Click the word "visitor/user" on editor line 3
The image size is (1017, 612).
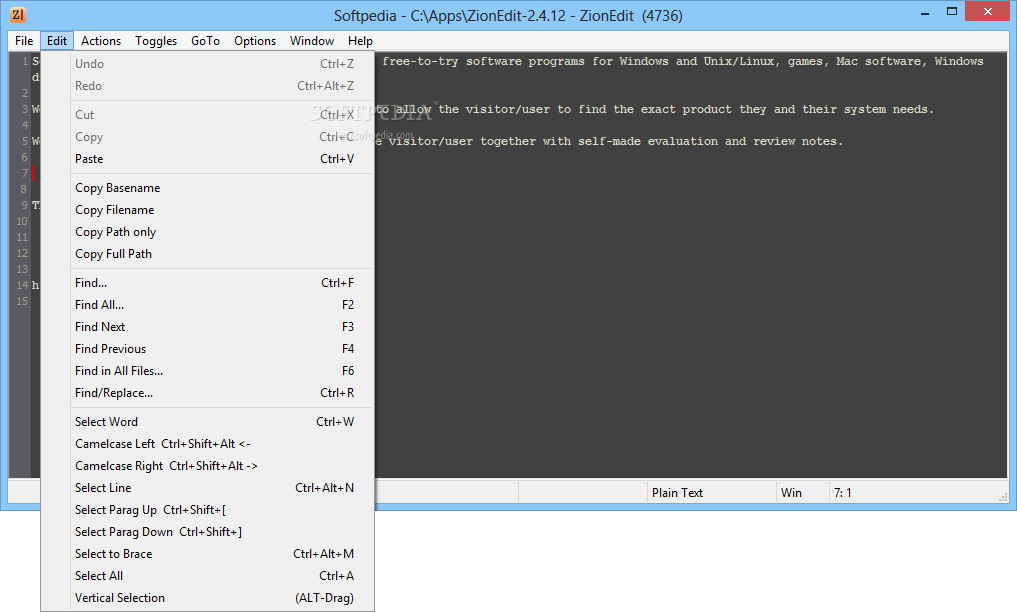[508, 110]
